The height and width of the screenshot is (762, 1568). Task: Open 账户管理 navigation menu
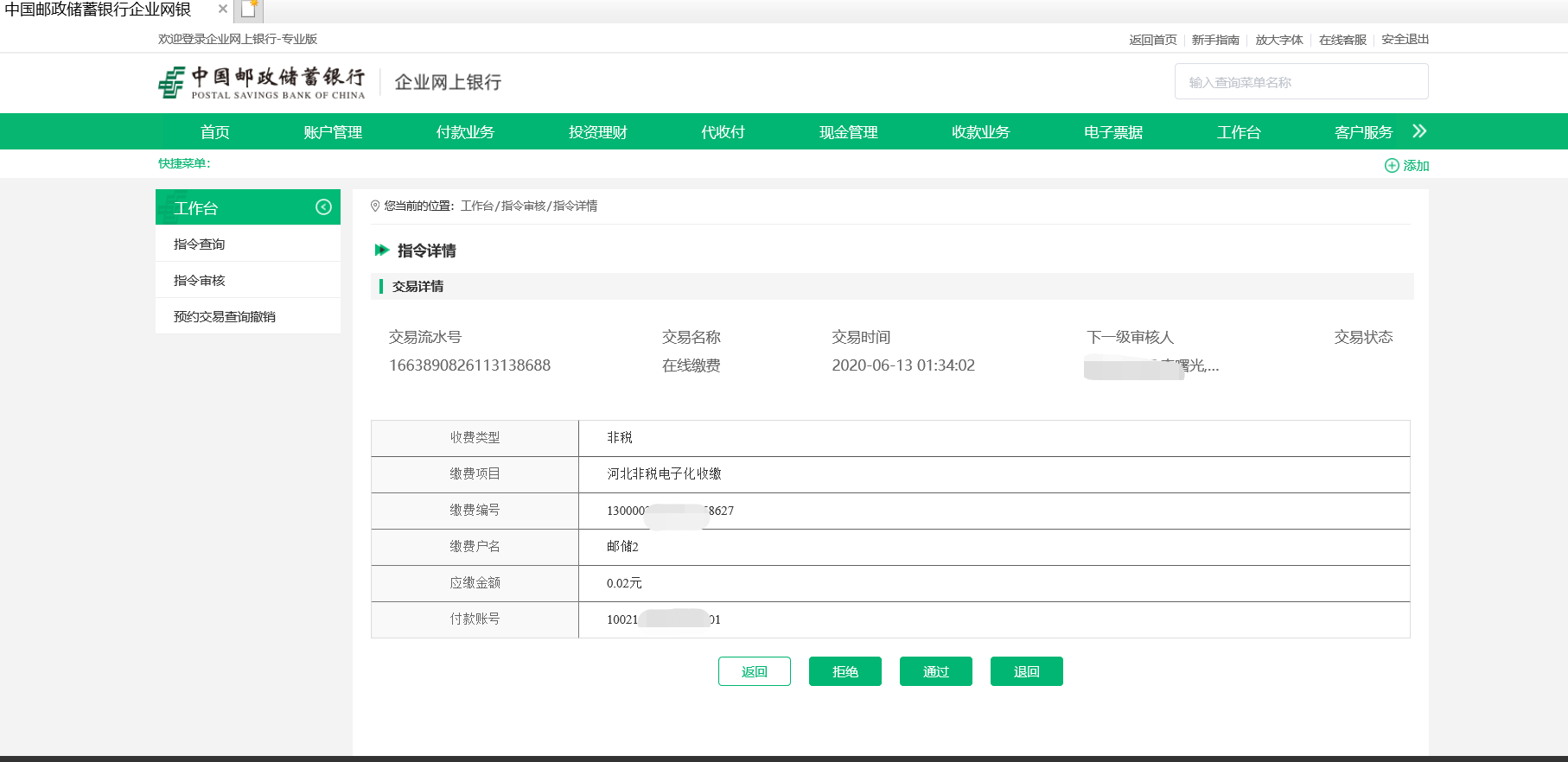pos(333,132)
